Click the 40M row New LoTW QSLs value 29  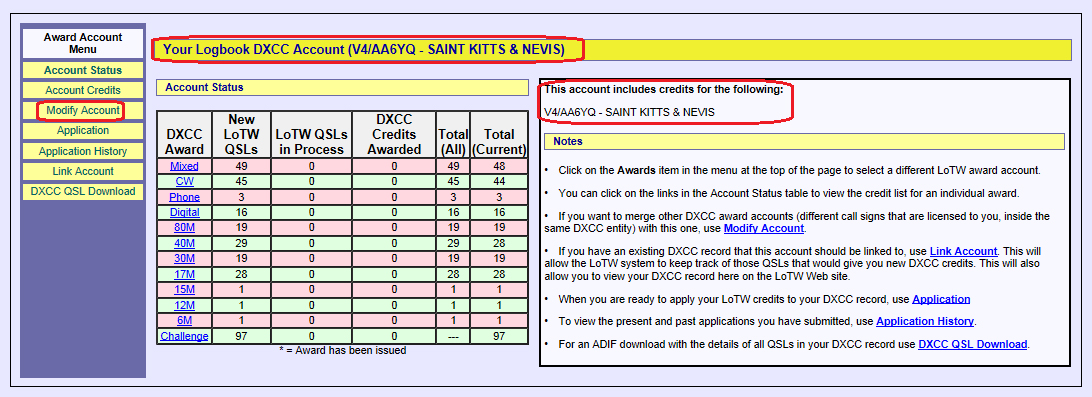point(241,243)
